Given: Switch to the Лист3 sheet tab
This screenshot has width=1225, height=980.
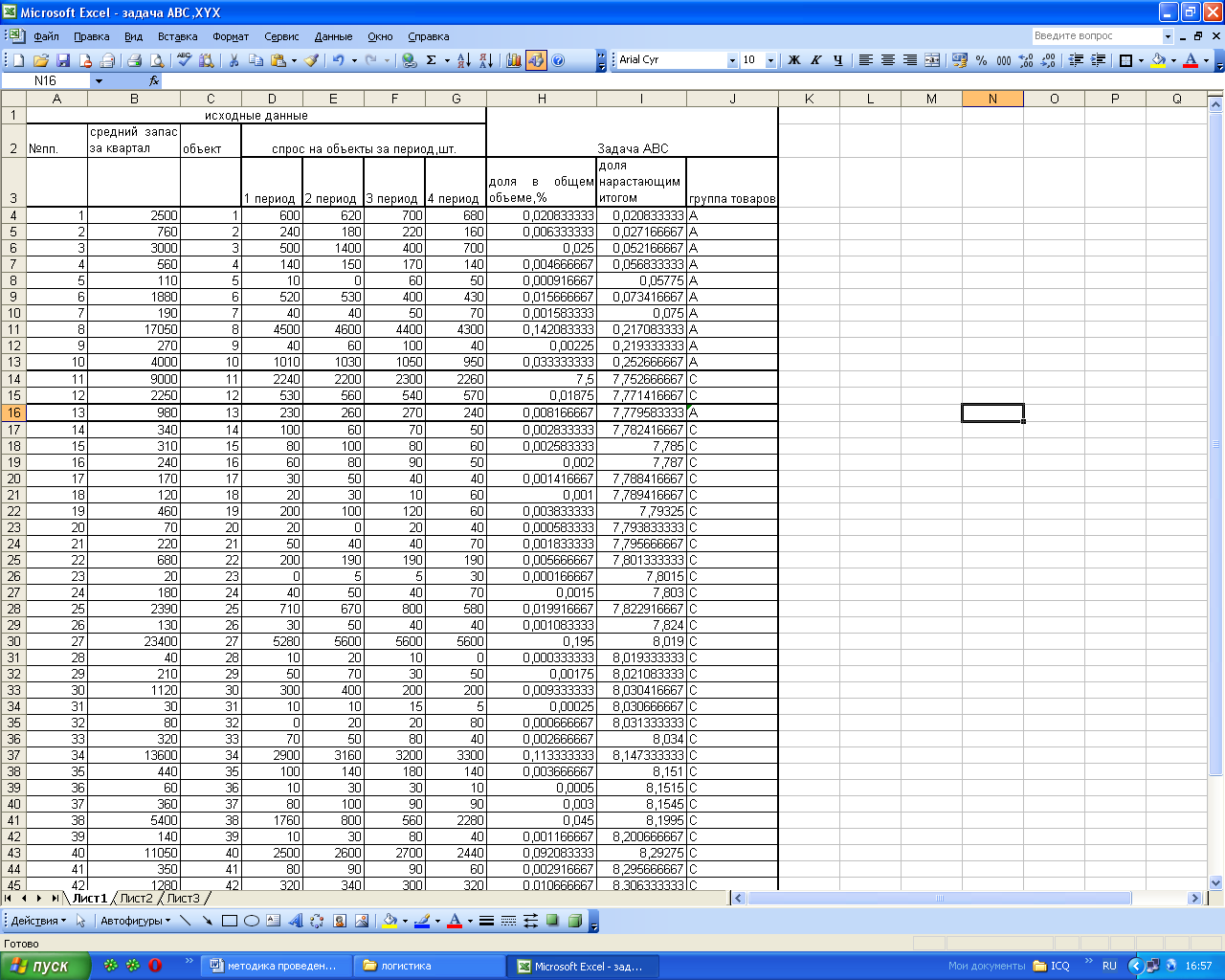Looking at the screenshot, I should tap(183, 899).
